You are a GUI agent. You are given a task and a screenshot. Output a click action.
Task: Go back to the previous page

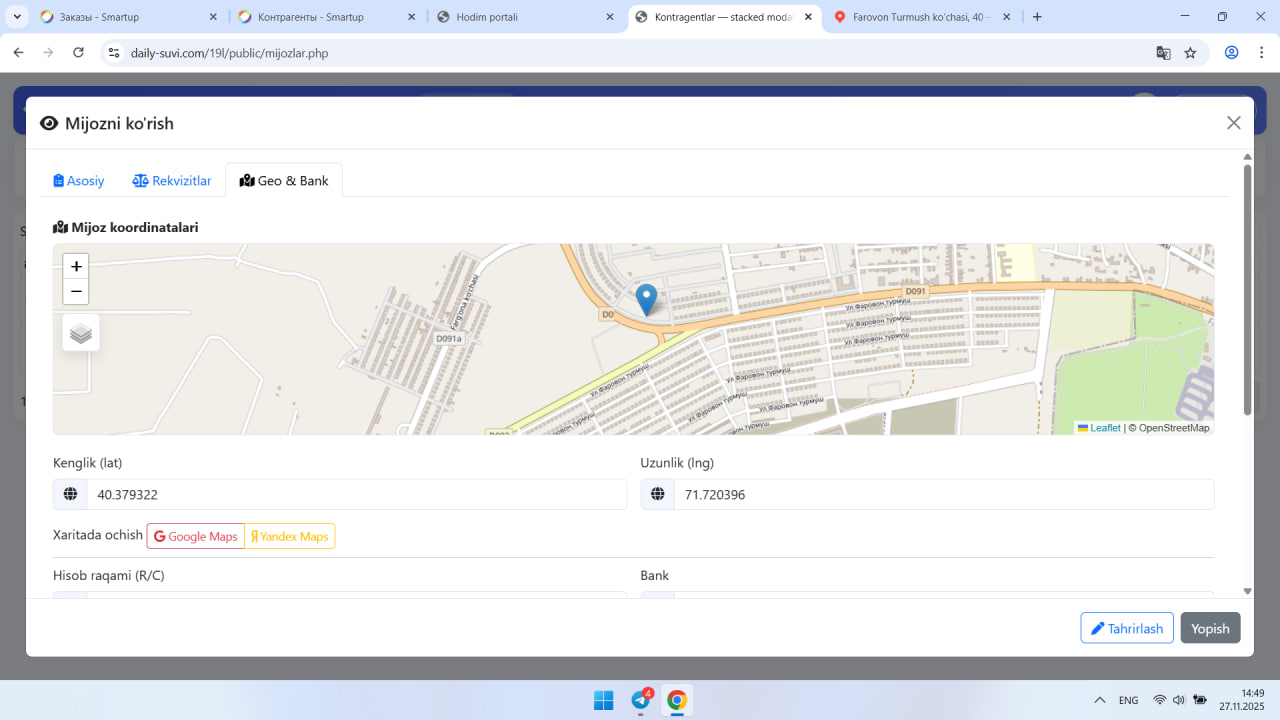tap(18, 53)
